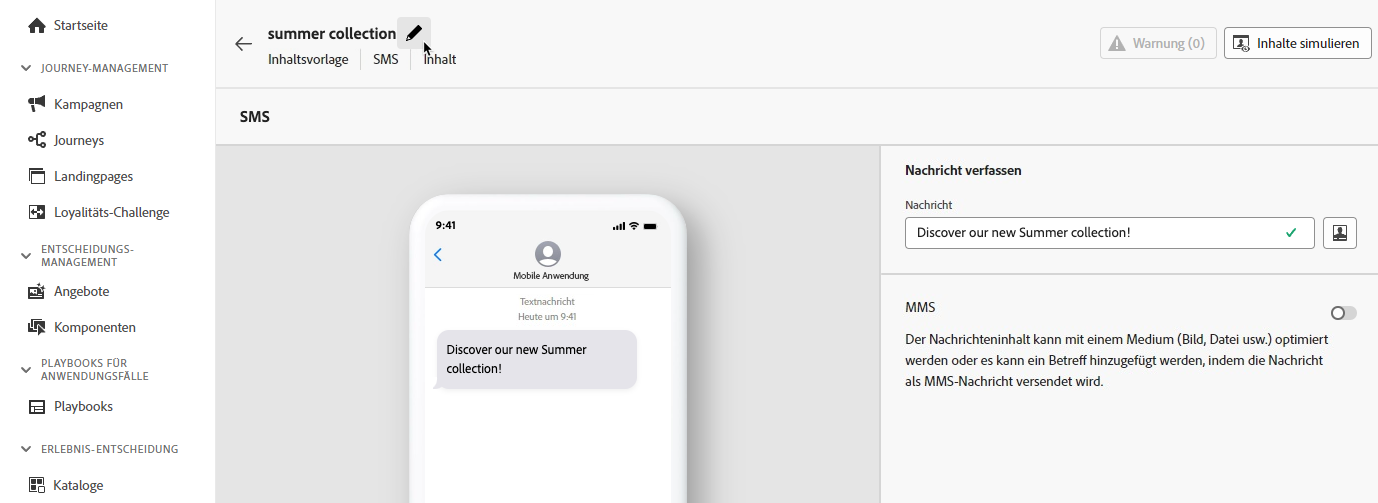Click the Angebote icon in sidebar
Screen dimensions: 1378x503
(37, 291)
